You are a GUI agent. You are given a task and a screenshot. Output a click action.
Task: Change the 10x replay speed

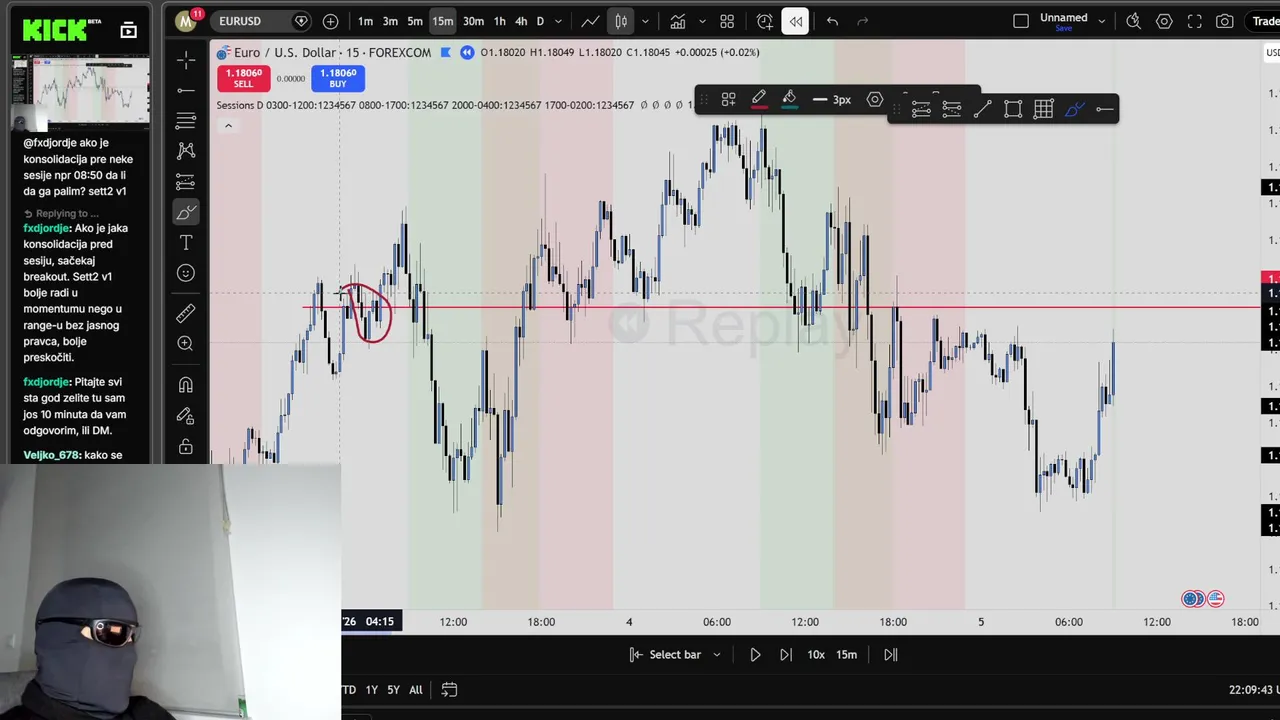coord(816,655)
